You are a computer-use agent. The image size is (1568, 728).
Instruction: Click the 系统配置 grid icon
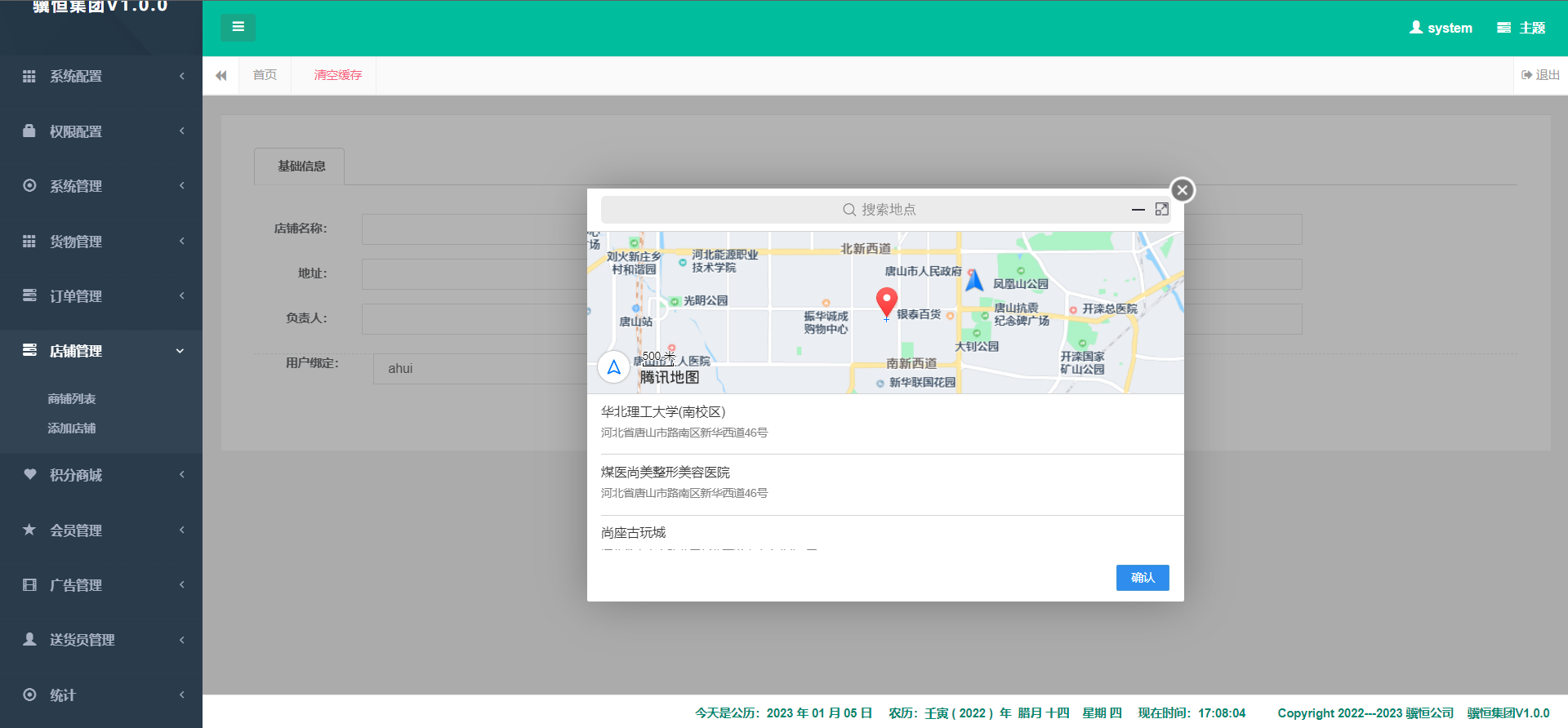tap(29, 76)
